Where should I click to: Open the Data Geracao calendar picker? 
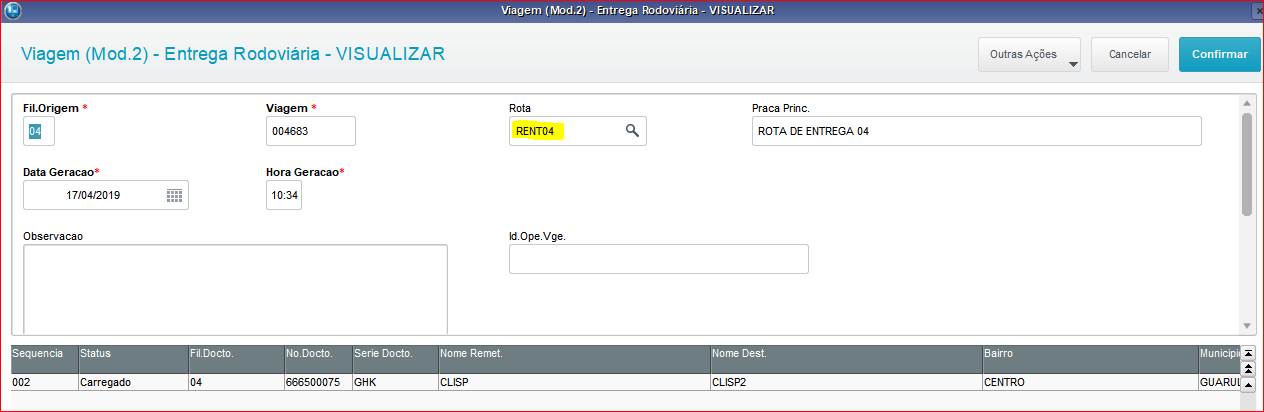pyautogui.click(x=174, y=196)
